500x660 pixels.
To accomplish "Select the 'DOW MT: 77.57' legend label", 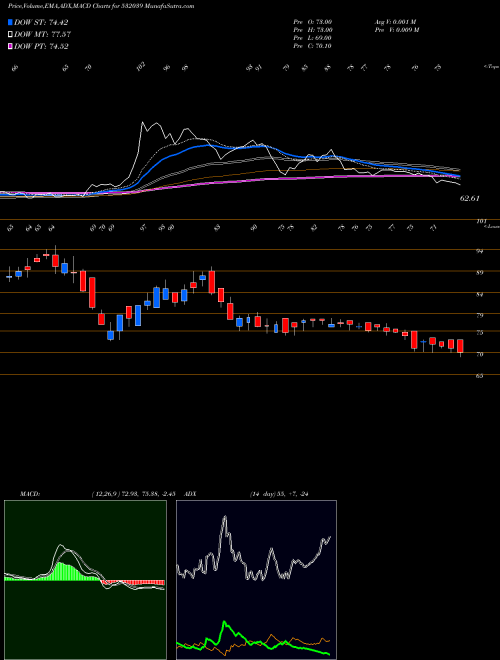I will [x=42, y=35].
